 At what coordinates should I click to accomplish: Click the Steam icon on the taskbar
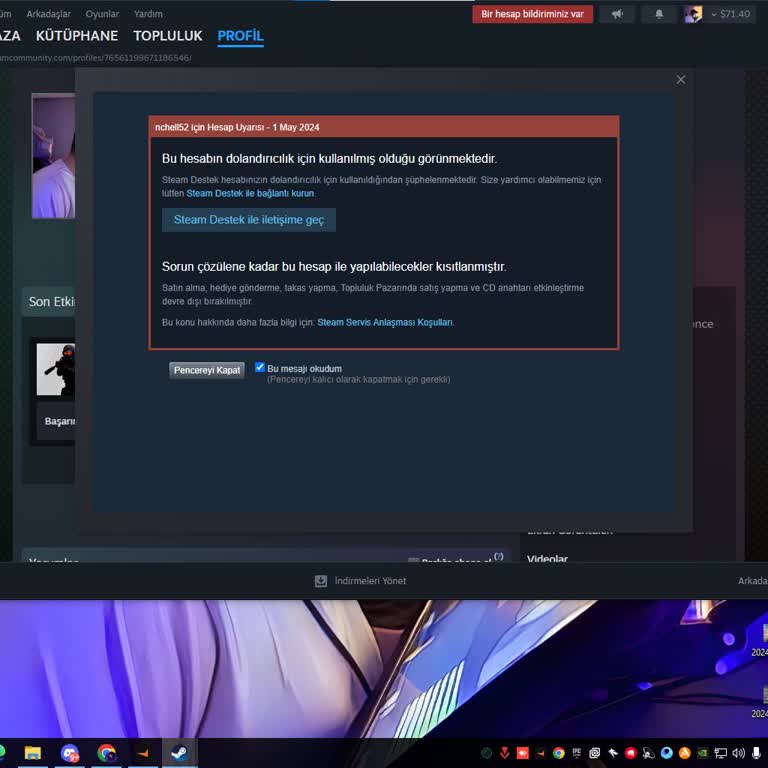tap(179, 753)
